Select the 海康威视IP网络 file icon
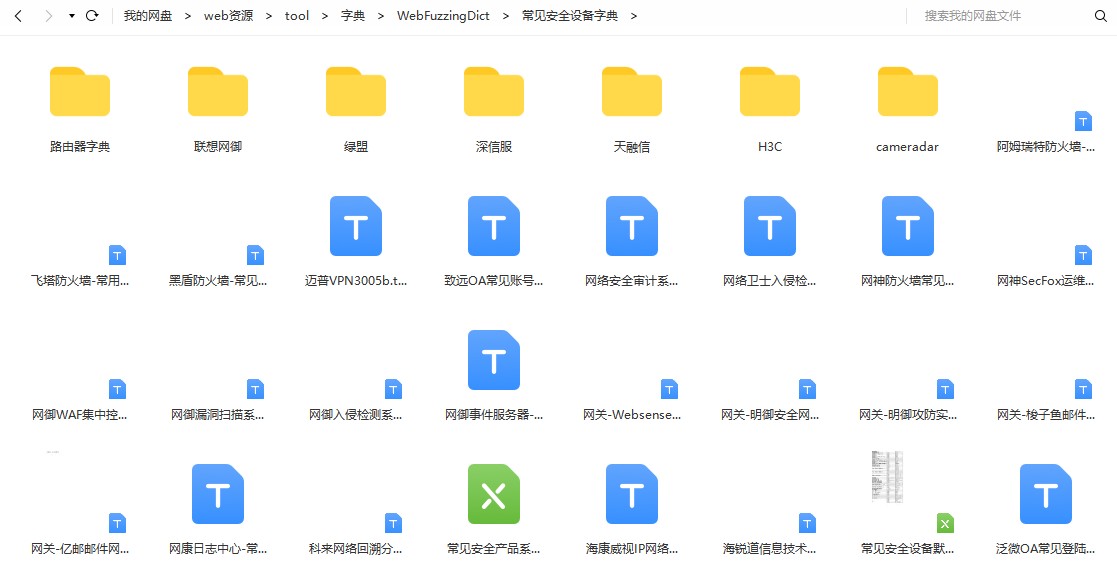 click(x=632, y=494)
